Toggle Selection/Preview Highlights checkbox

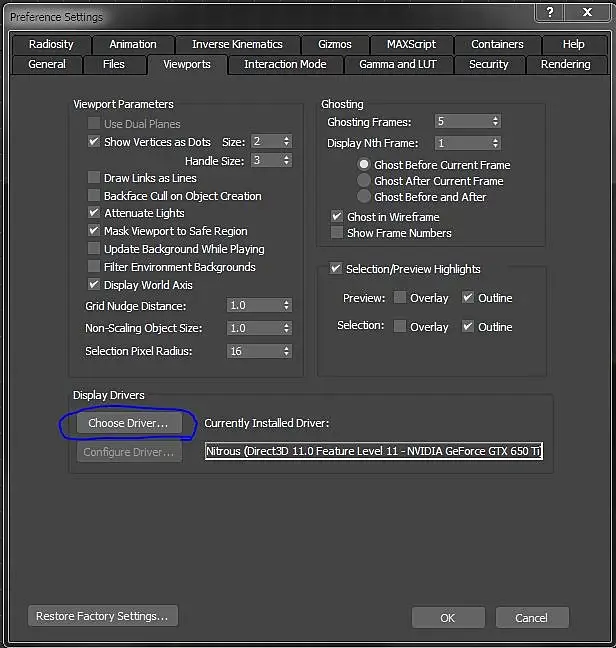336,269
